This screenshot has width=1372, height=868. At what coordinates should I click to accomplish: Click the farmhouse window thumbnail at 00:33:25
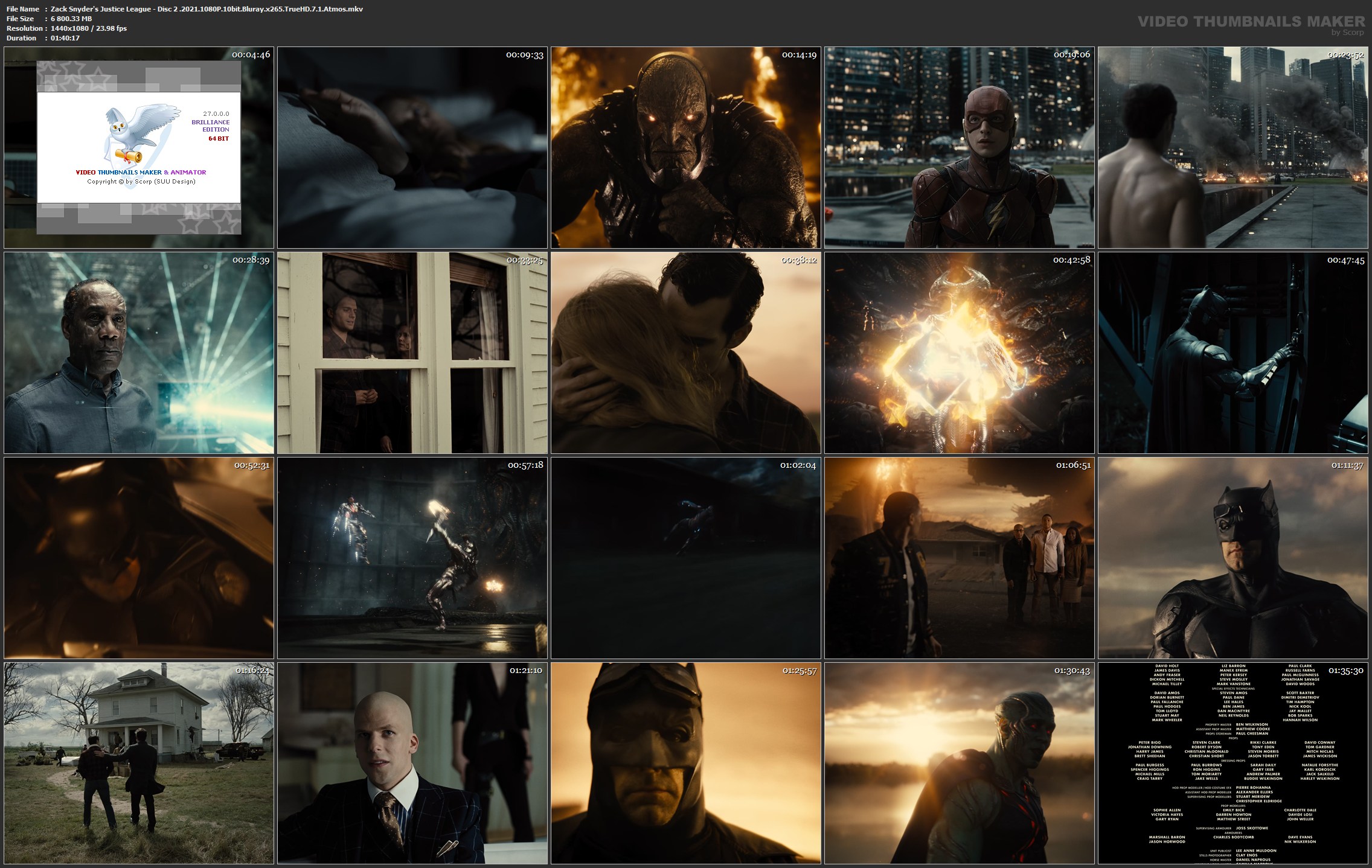coord(412,353)
